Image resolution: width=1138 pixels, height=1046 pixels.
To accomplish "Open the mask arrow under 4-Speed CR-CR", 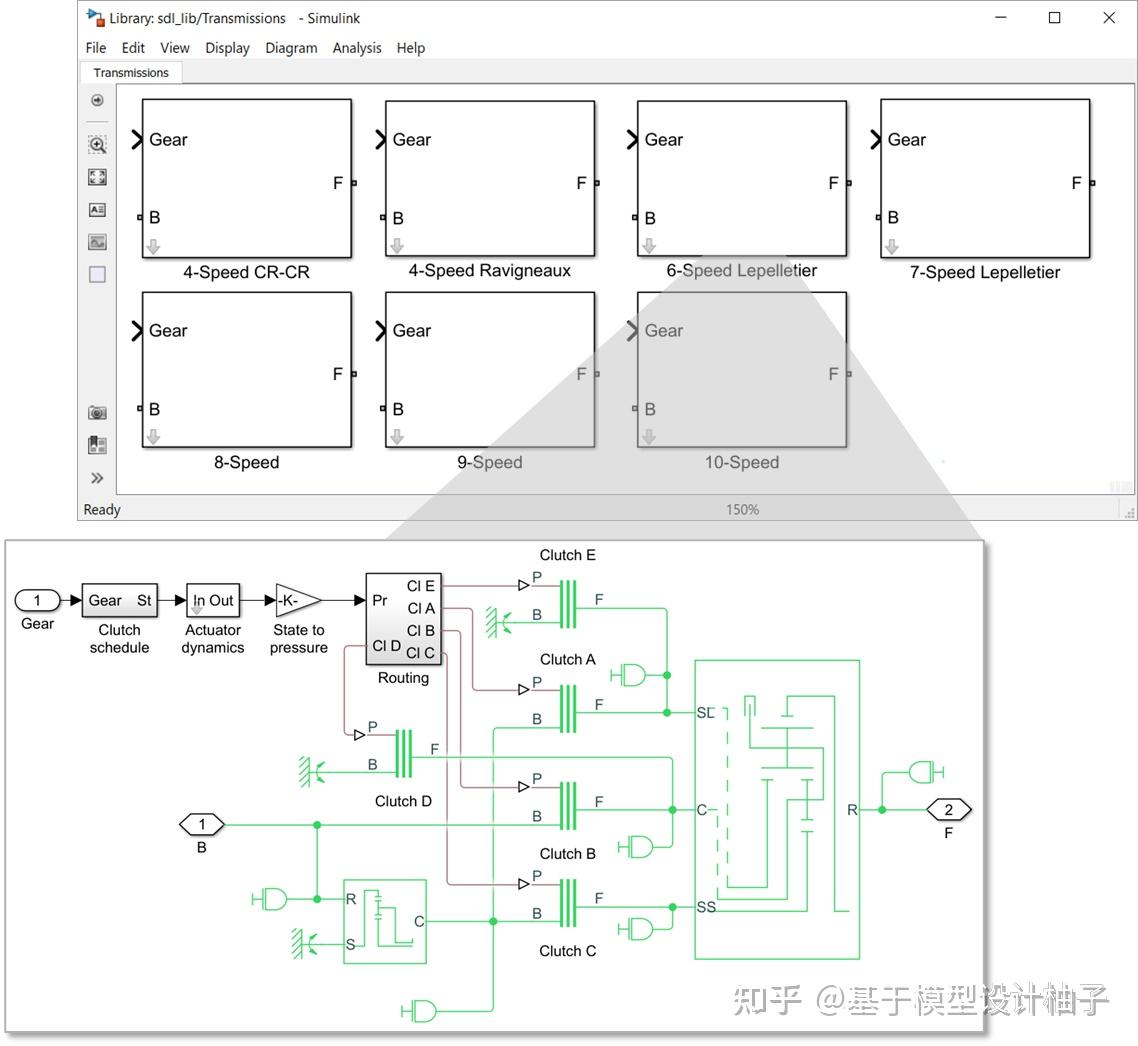I will [153, 244].
